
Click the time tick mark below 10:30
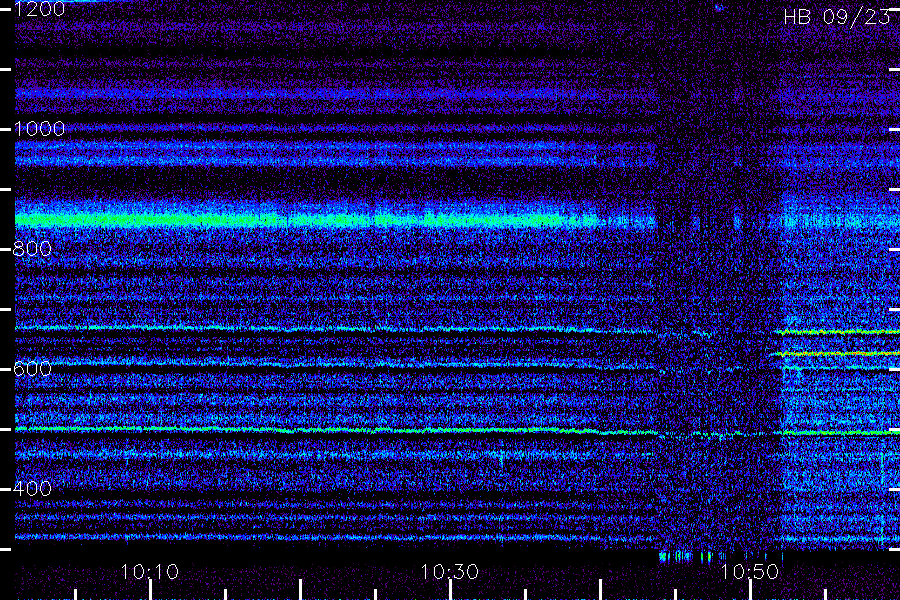(450, 590)
